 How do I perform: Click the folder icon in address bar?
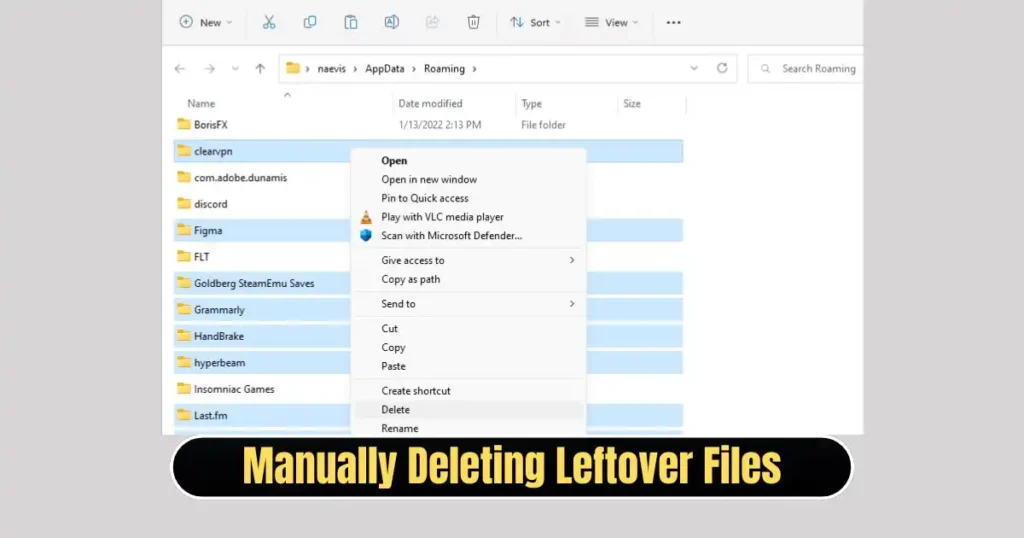tap(293, 68)
